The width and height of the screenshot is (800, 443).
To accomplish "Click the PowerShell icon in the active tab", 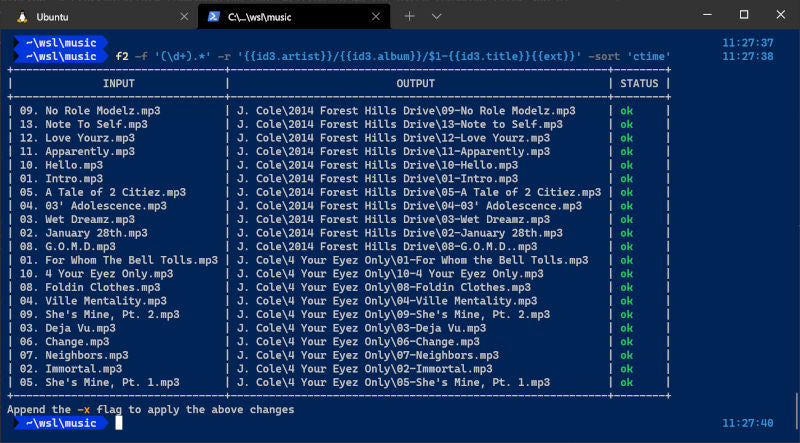I will (215, 17).
